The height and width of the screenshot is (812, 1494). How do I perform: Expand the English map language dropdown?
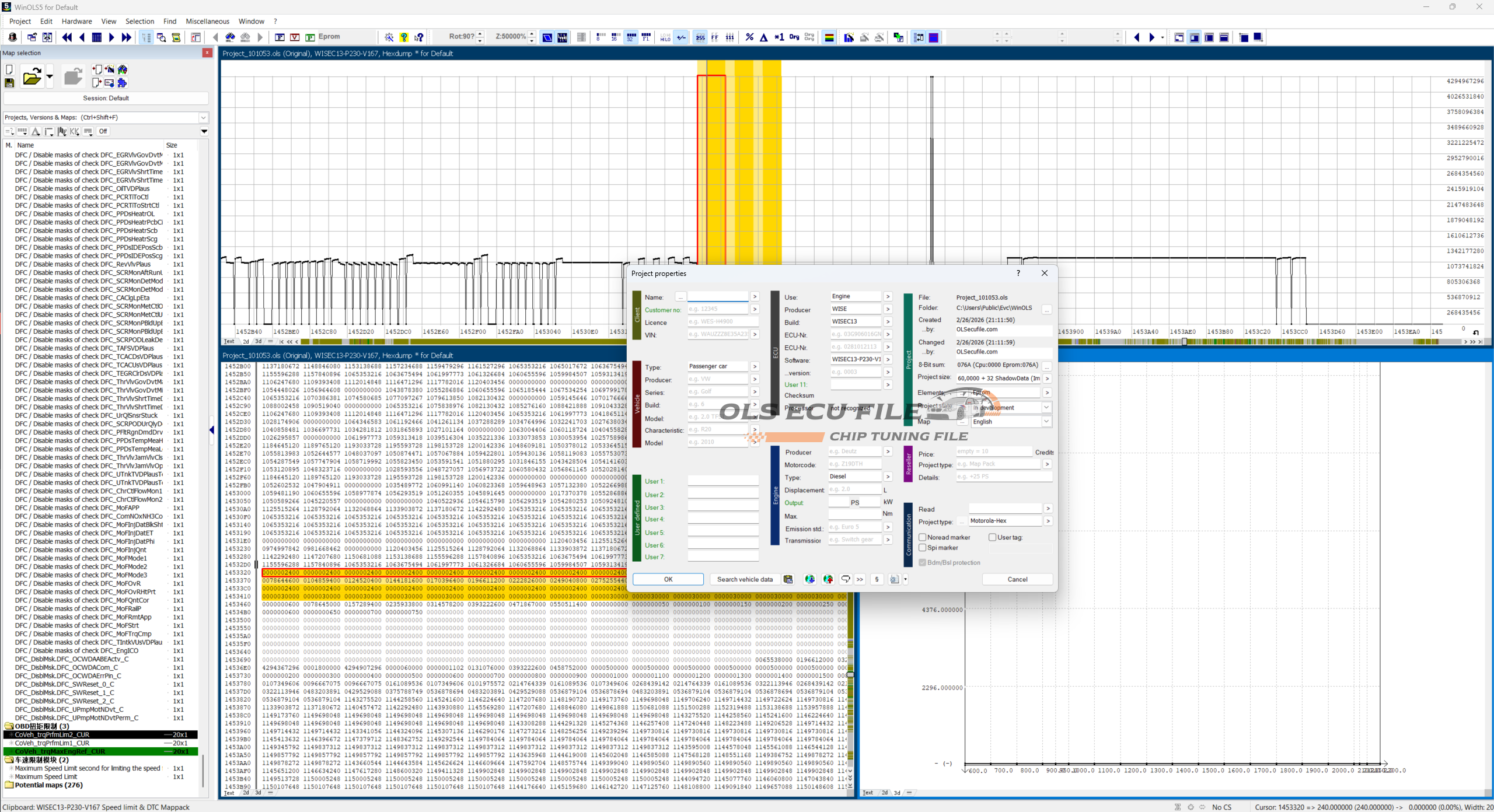pyautogui.click(x=1046, y=421)
